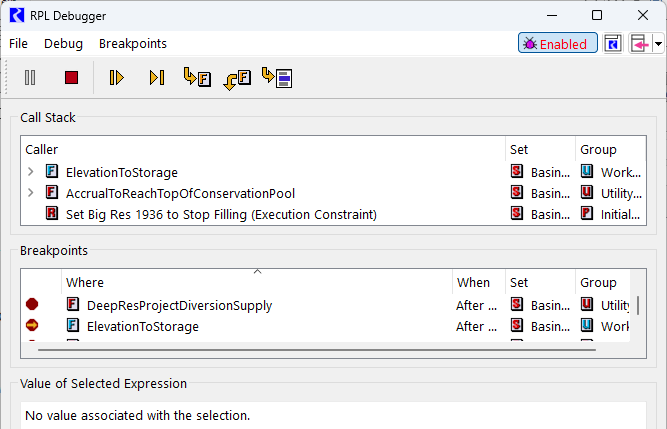Open the Breakpoints menu
The width and height of the screenshot is (667, 429).
coord(132,44)
